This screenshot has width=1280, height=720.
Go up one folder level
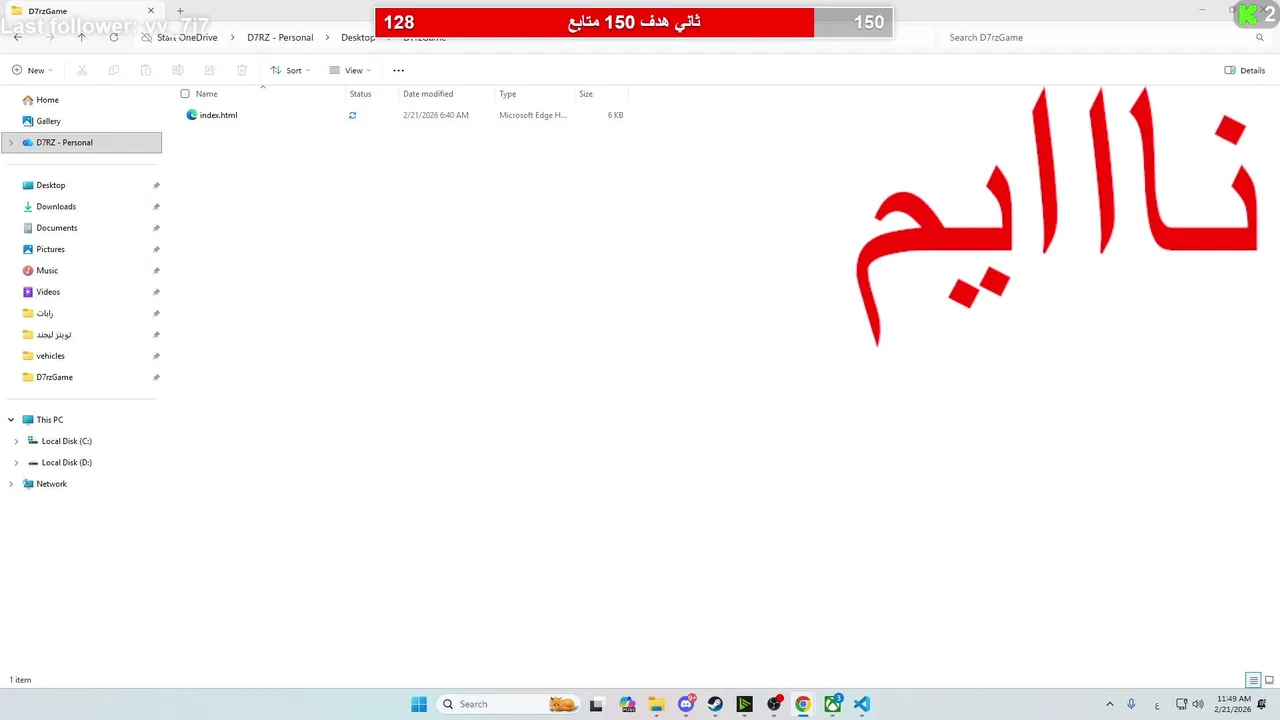(82, 37)
